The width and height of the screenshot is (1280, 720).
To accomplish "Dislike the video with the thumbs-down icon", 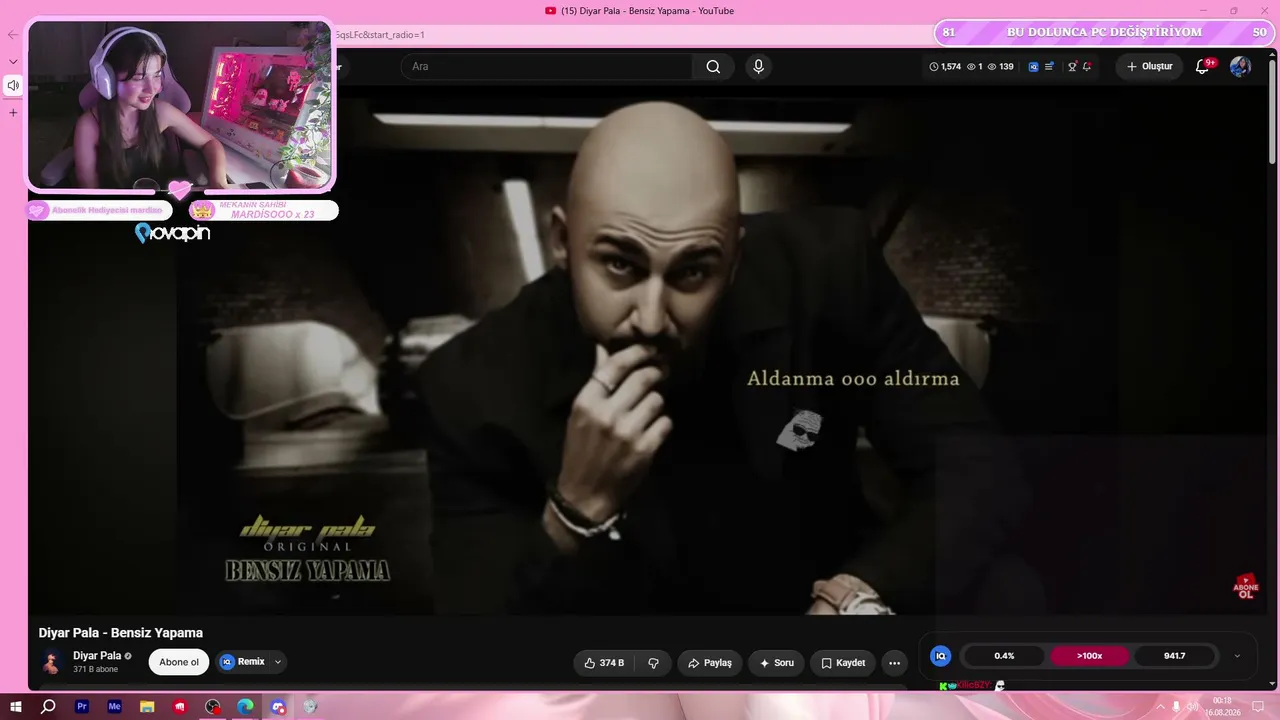I will [x=653, y=663].
